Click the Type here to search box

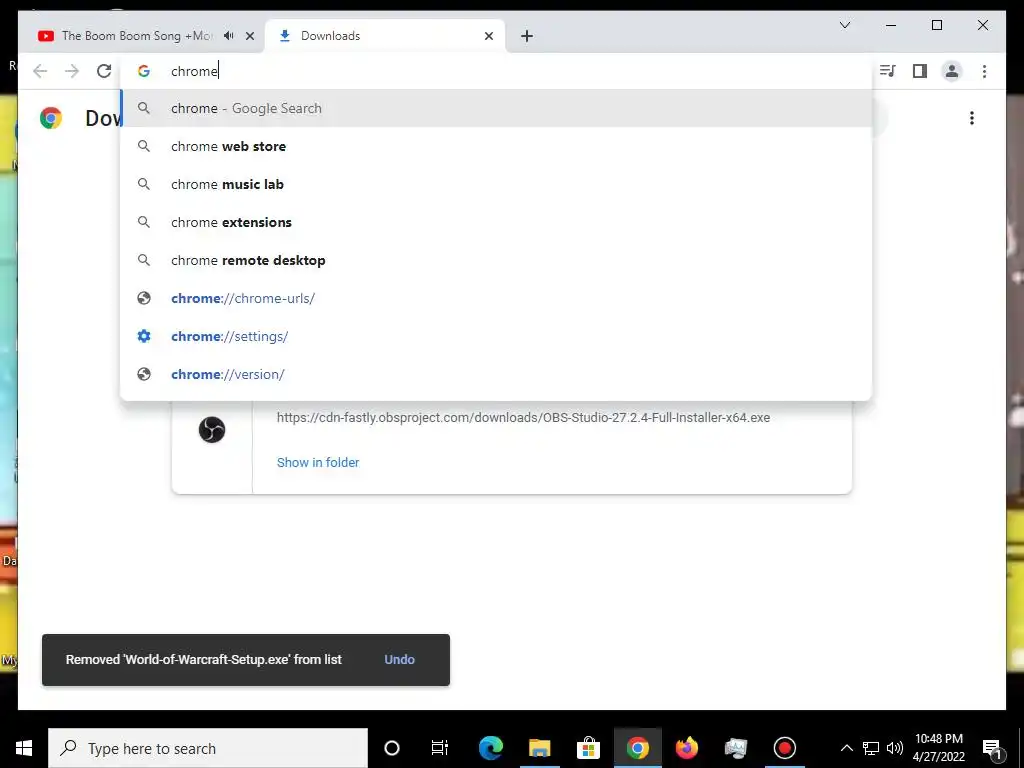pos(208,748)
